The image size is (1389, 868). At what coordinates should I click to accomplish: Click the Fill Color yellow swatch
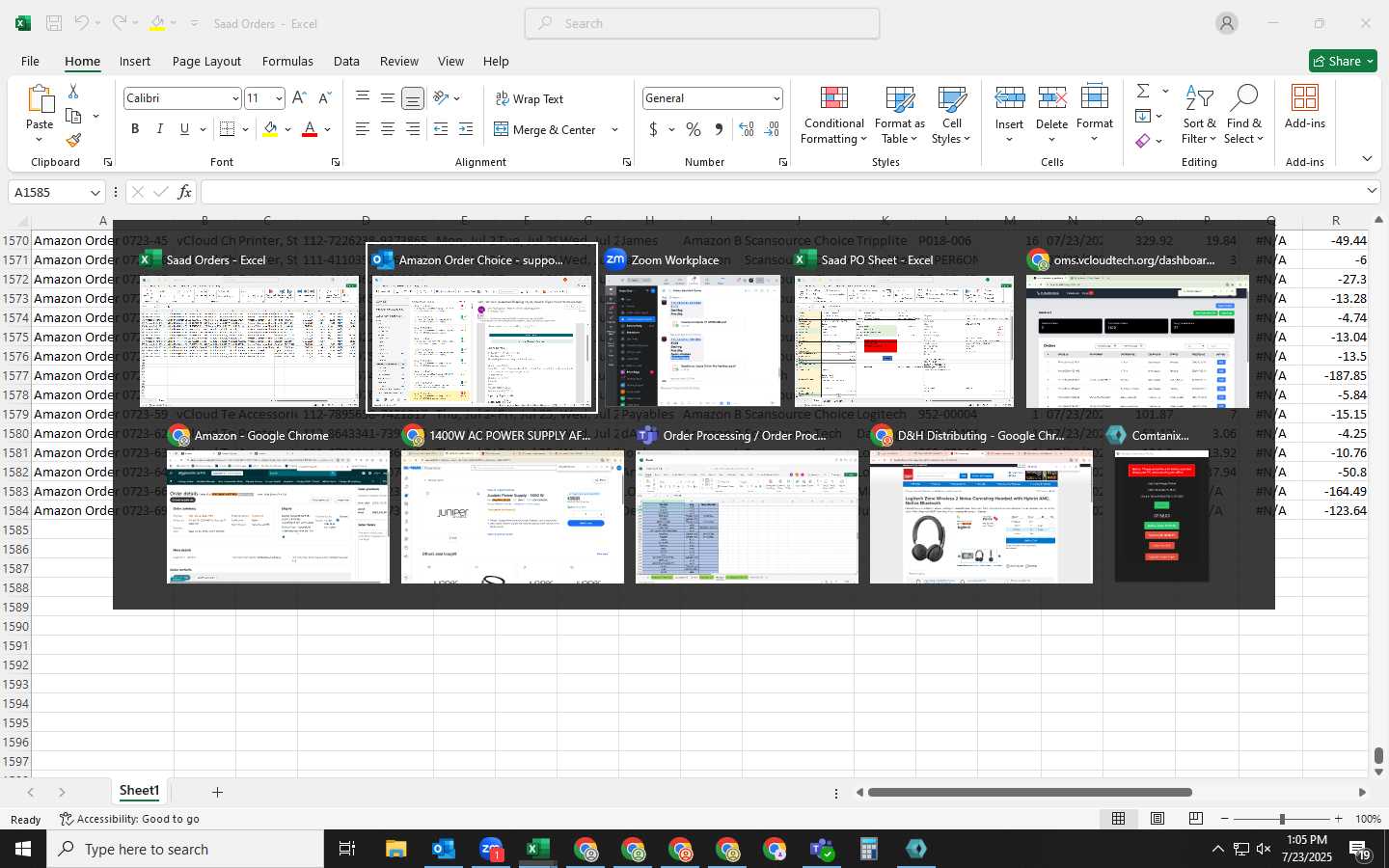tap(270, 129)
